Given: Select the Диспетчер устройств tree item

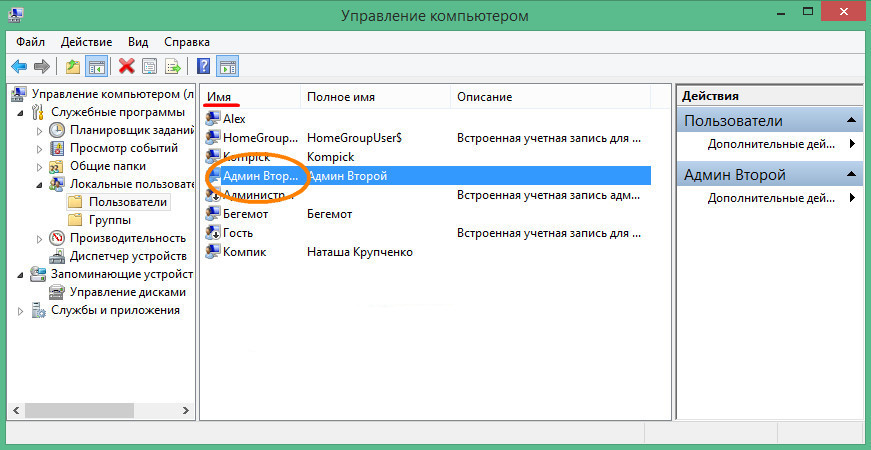Looking at the screenshot, I should pyautogui.click(x=128, y=256).
